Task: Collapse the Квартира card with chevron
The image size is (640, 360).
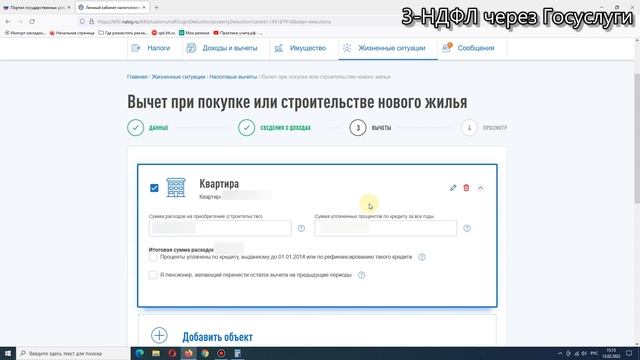Action: point(480,188)
